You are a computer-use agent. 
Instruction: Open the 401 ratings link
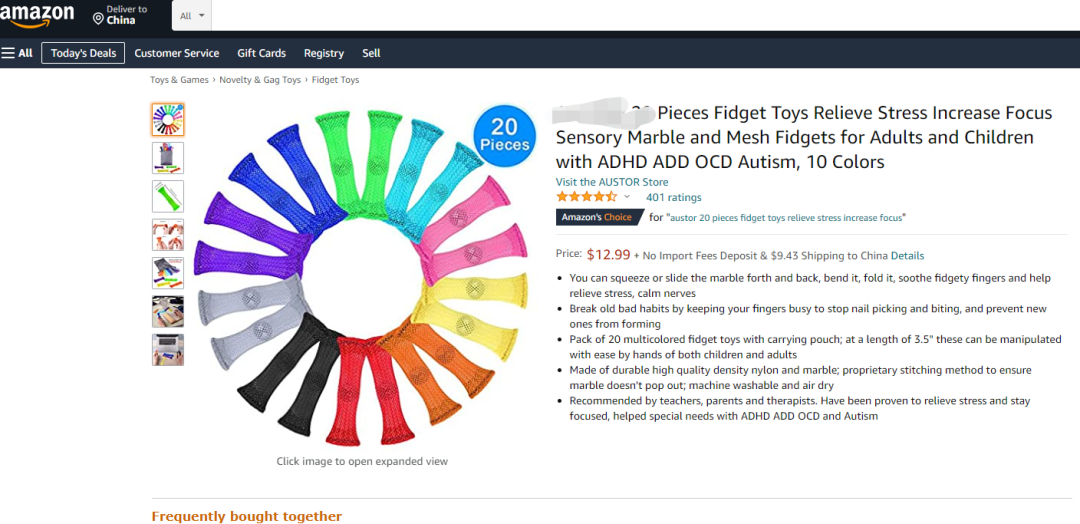tap(674, 198)
